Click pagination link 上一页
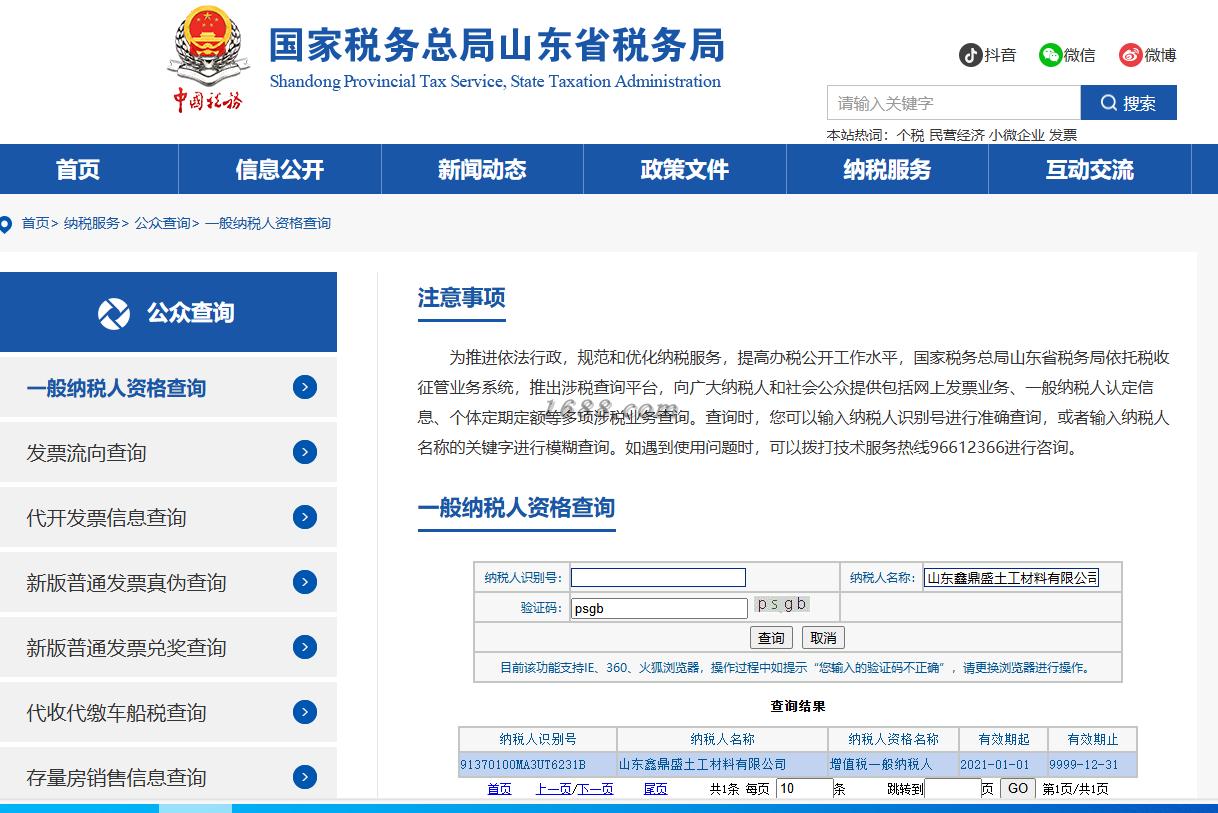The height and width of the screenshot is (813, 1218). [553, 789]
